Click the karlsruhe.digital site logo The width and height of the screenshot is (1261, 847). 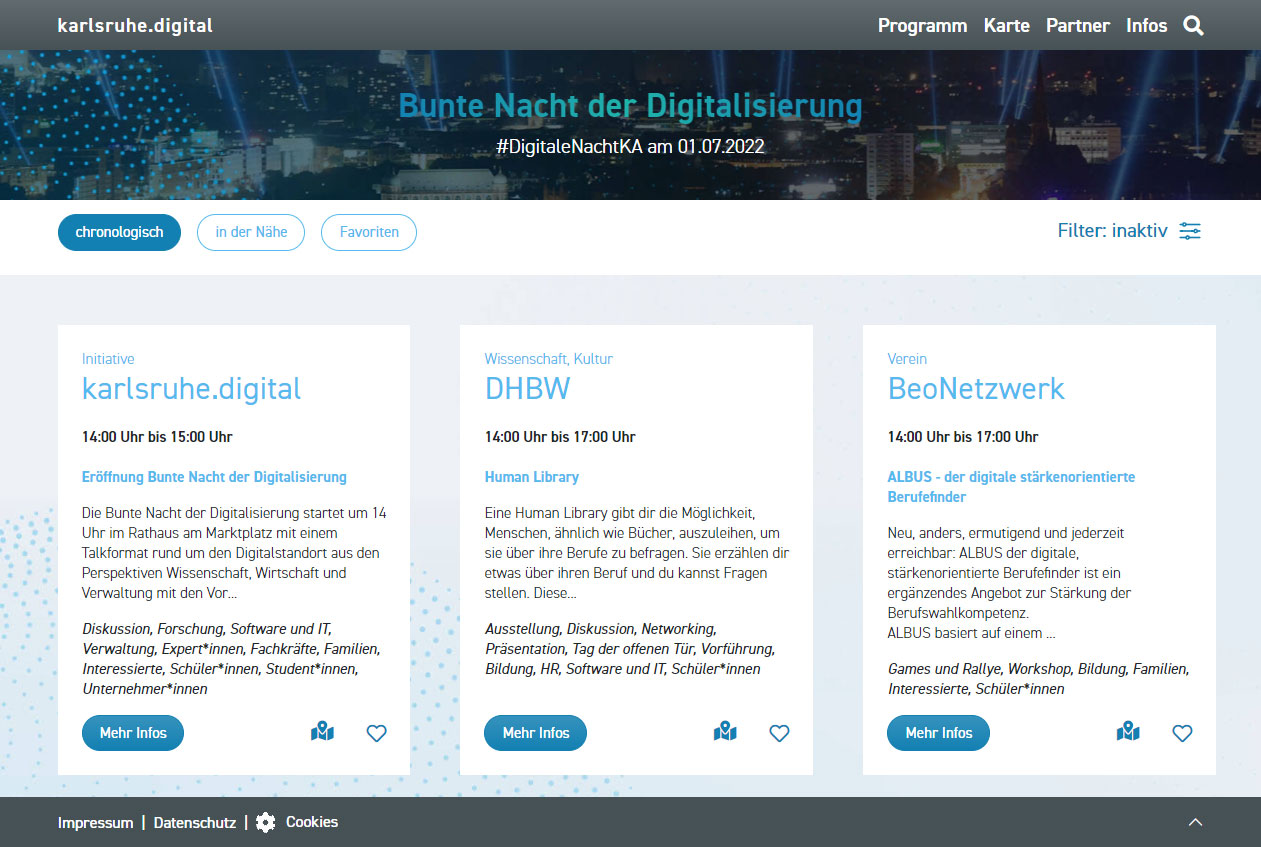pyautogui.click(x=135, y=26)
